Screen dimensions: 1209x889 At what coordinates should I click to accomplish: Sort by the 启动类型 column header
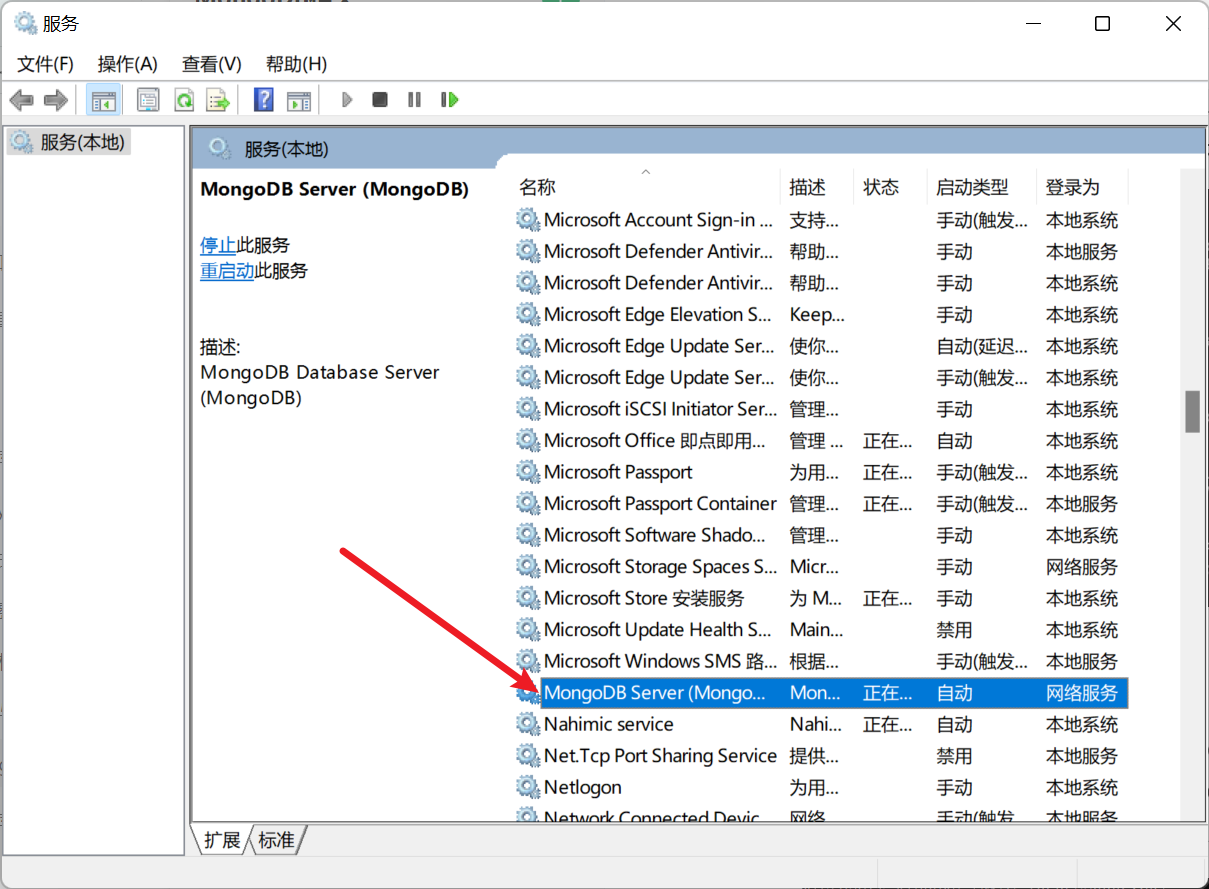(x=982, y=187)
